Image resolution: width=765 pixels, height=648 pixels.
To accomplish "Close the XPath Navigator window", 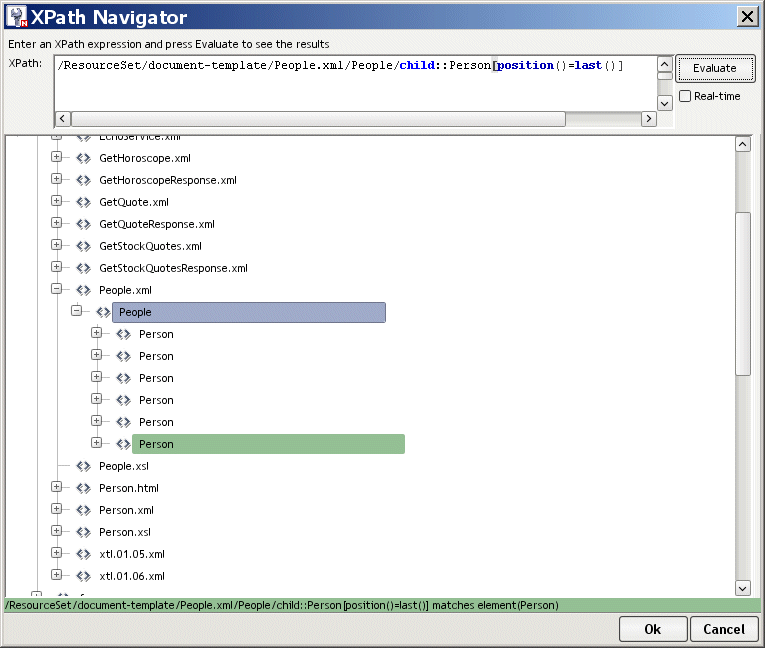I will [x=747, y=17].
